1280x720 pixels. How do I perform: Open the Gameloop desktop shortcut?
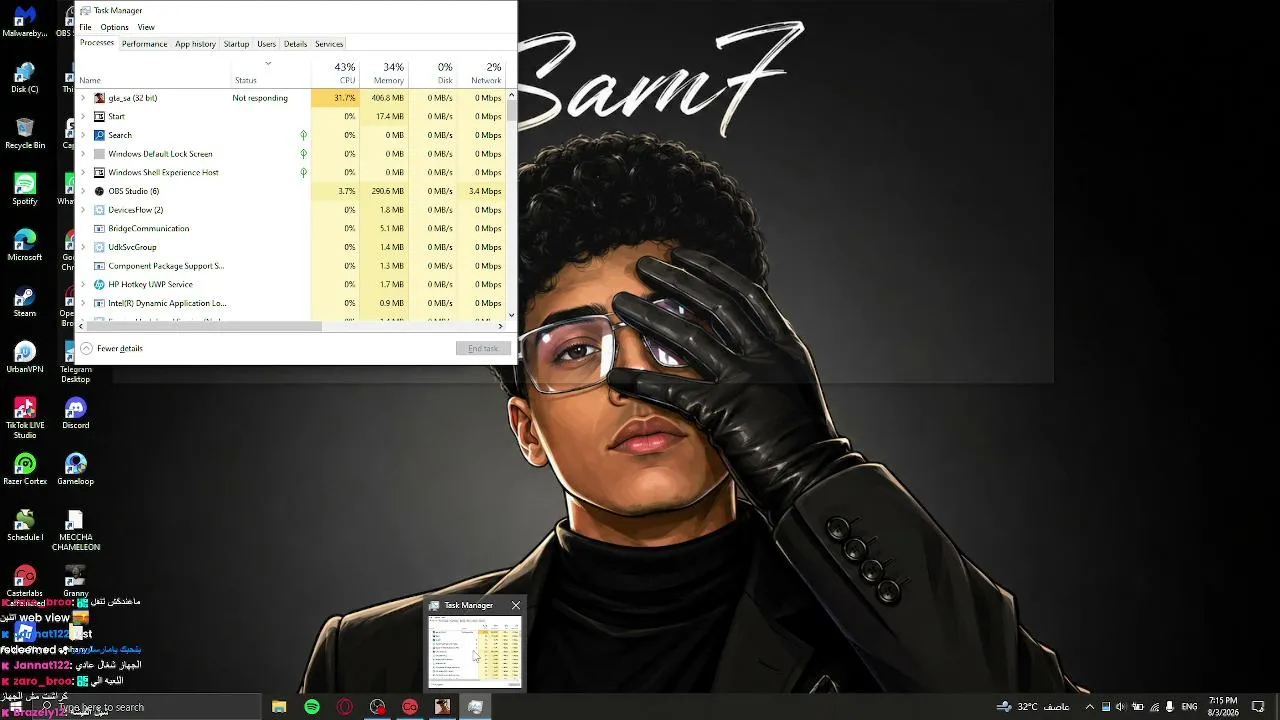click(75, 469)
